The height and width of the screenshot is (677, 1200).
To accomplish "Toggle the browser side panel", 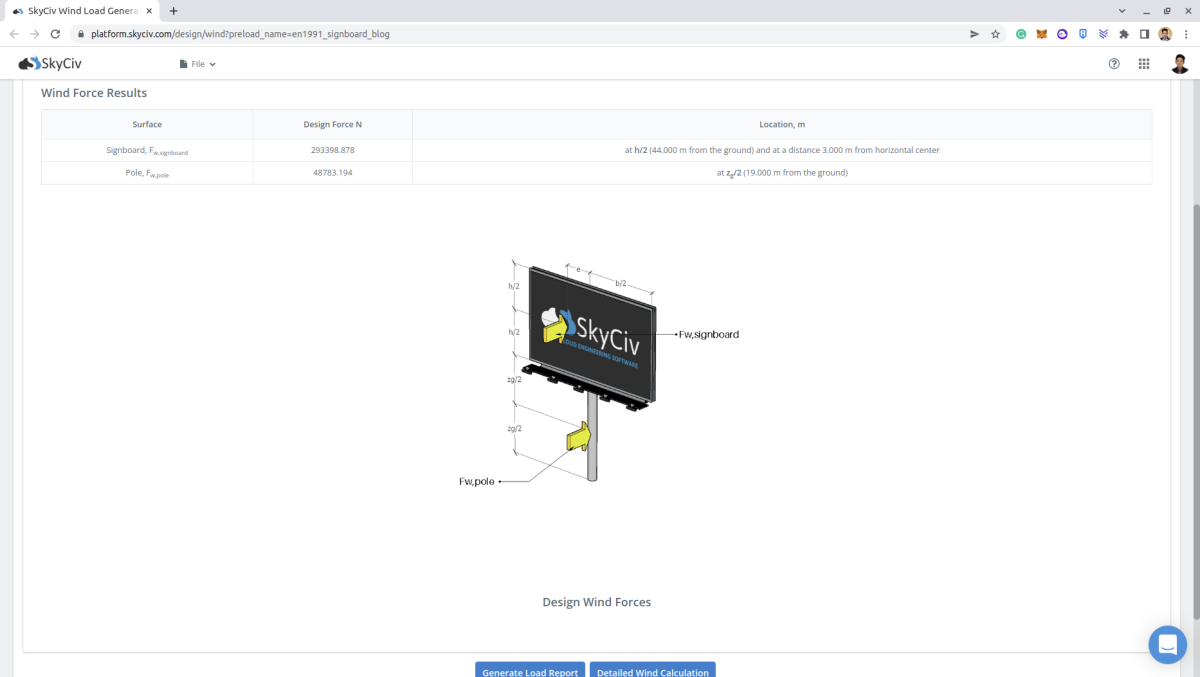I will point(1145,34).
